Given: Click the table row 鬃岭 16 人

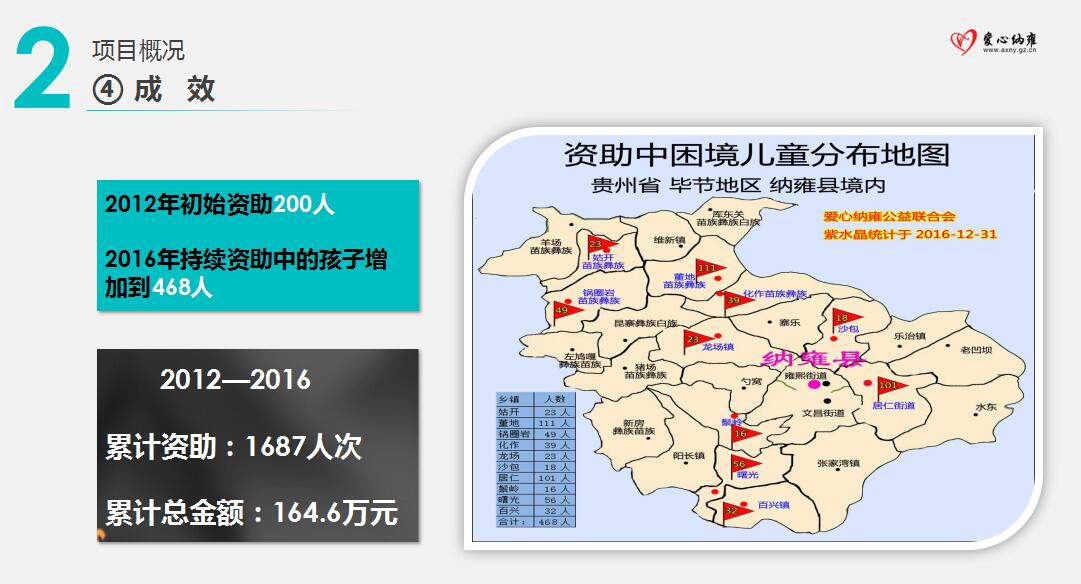Looking at the screenshot, I should coord(536,489).
